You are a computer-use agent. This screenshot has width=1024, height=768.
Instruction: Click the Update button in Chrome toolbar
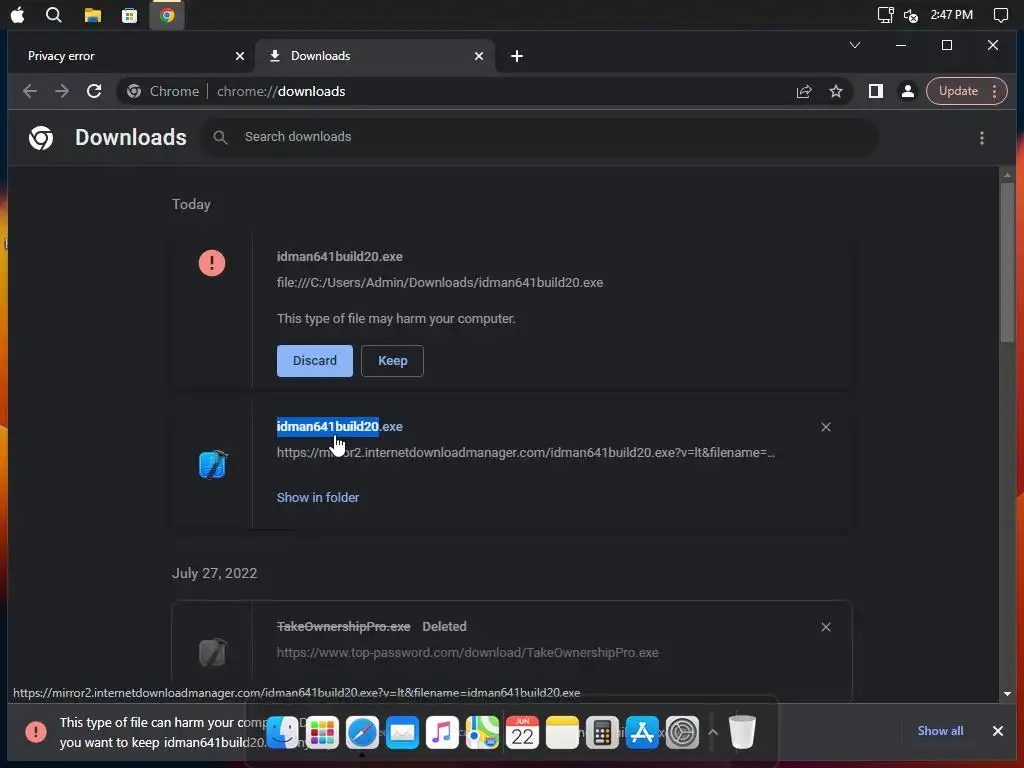point(958,91)
